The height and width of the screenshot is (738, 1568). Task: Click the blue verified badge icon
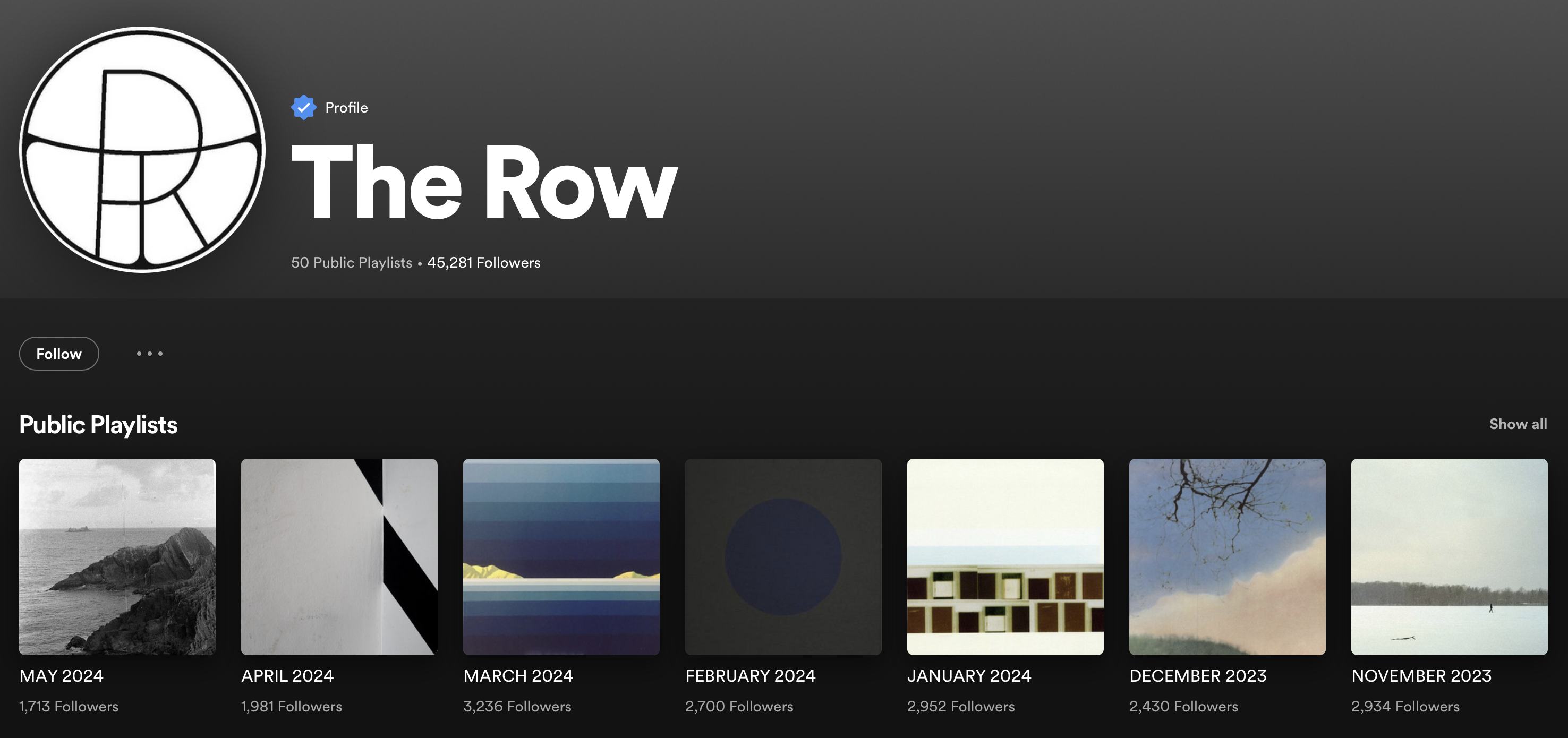click(303, 108)
